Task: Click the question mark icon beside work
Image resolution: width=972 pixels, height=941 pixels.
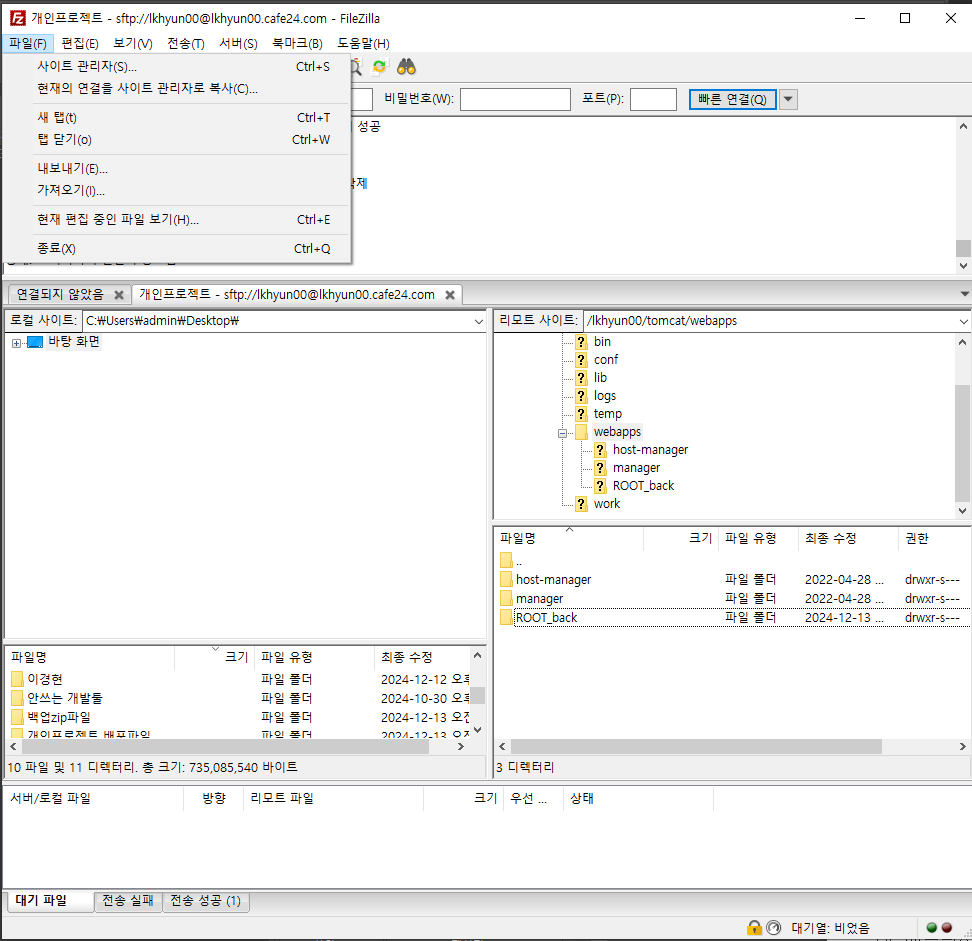Action: pyautogui.click(x=581, y=503)
